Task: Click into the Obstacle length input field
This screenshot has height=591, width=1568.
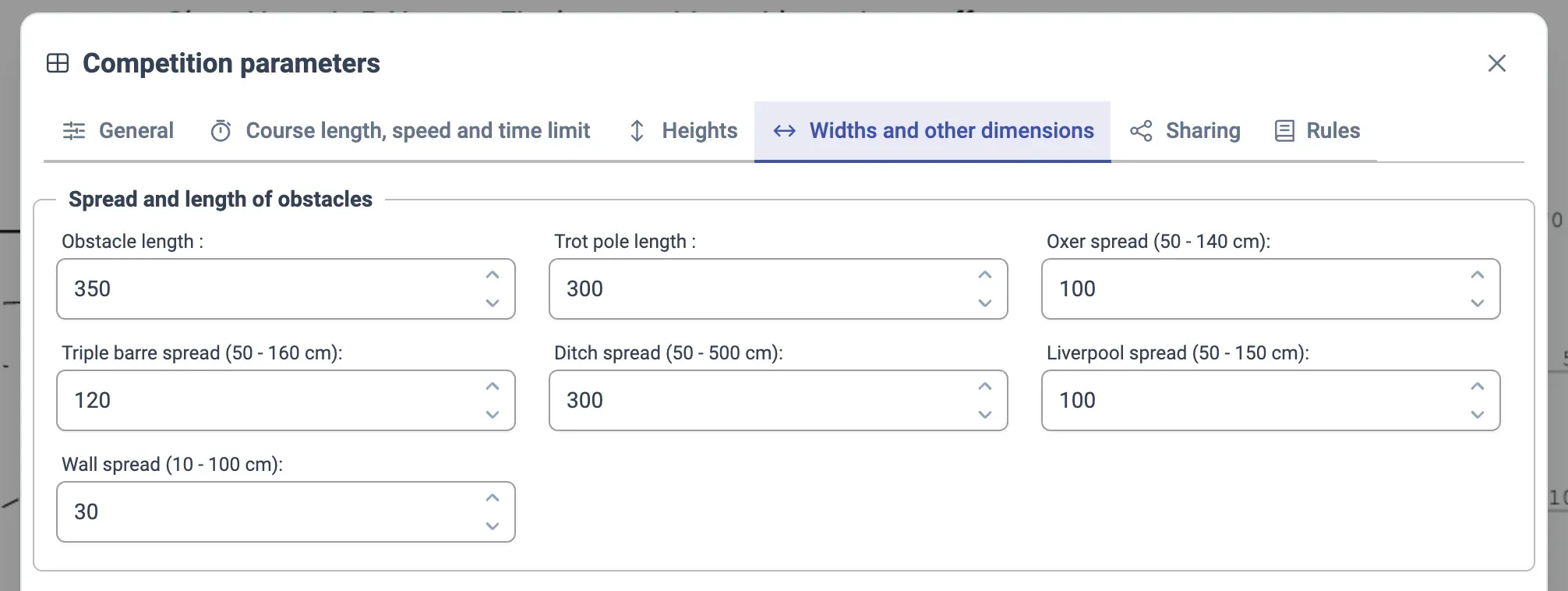Action: [265, 289]
